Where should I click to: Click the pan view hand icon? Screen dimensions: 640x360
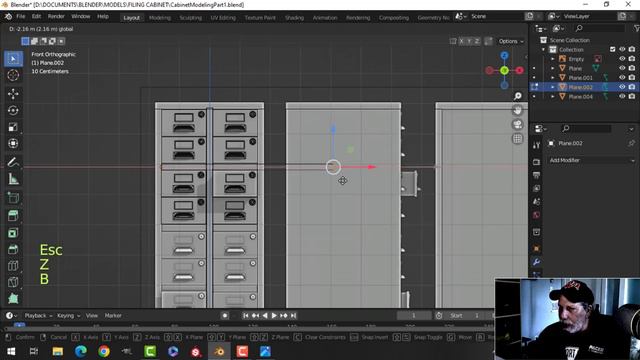coord(518,110)
